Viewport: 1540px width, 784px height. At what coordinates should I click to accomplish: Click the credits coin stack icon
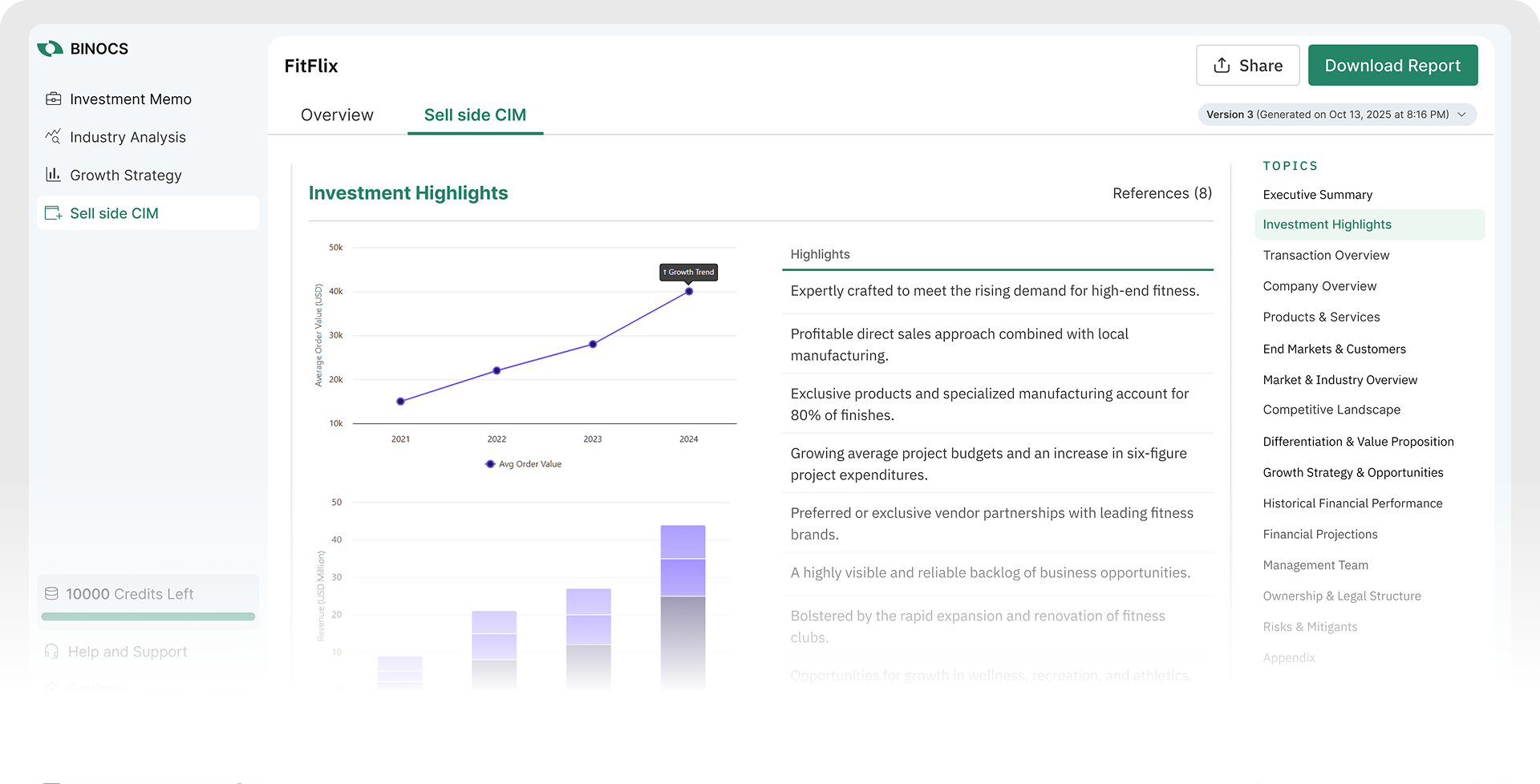coord(51,594)
